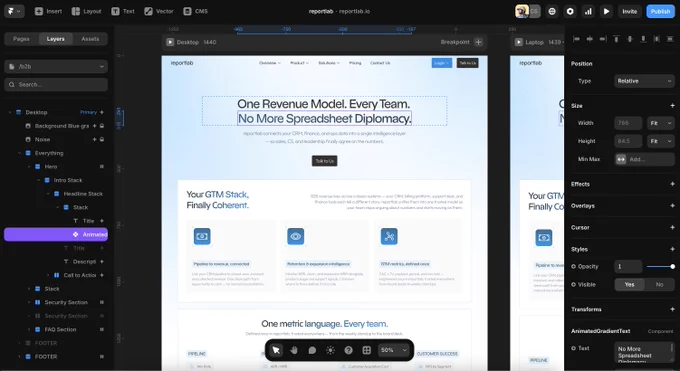680x371 pixels.
Task: Add an effect with Effects plus
Action: (x=672, y=184)
